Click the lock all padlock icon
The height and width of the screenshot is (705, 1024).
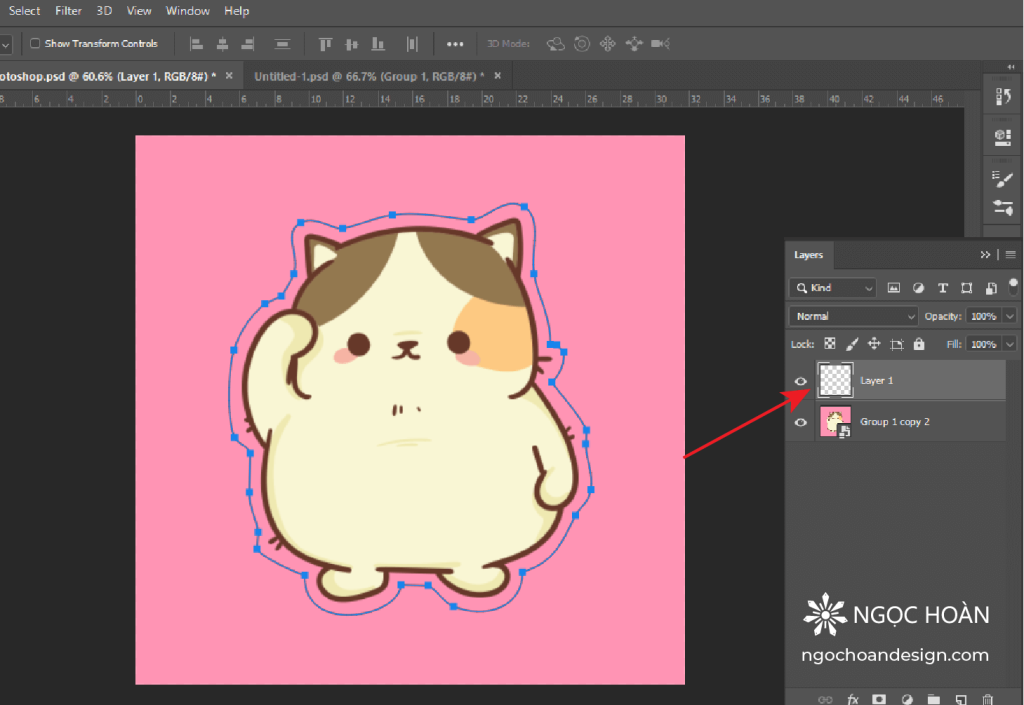click(x=919, y=344)
